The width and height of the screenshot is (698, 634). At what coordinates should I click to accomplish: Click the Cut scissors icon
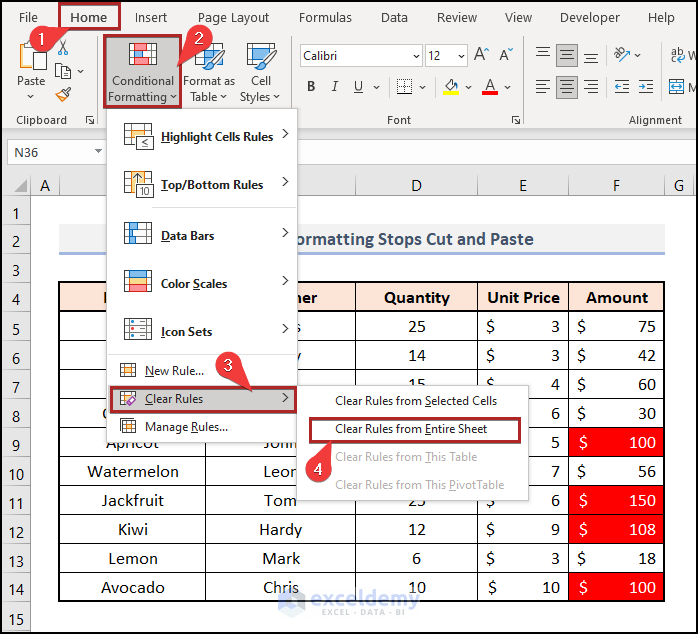click(63, 47)
